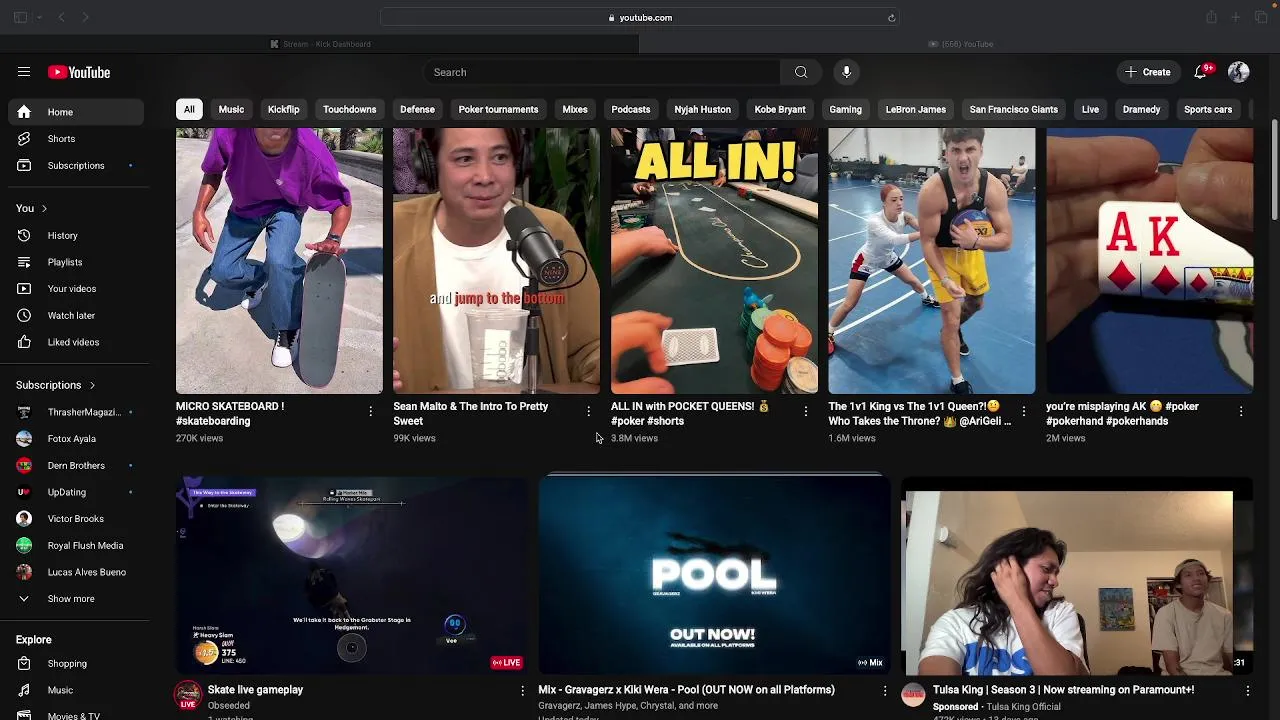Switch to Stream - Kick Dashboard browser tab
Image resolution: width=1280 pixels, height=720 pixels.
[320, 44]
